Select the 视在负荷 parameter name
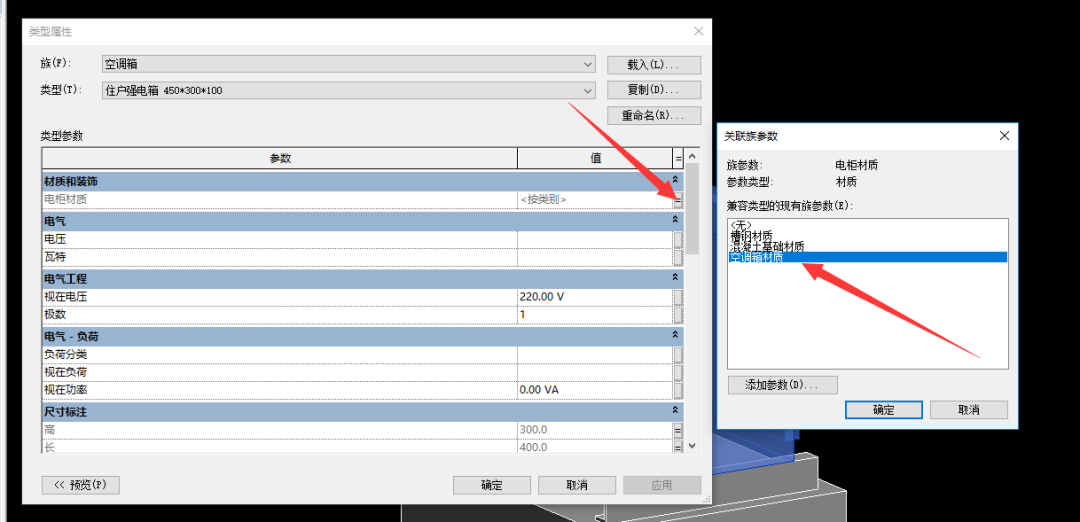This screenshot has width=1080, height=522. [x=66, y=373]
